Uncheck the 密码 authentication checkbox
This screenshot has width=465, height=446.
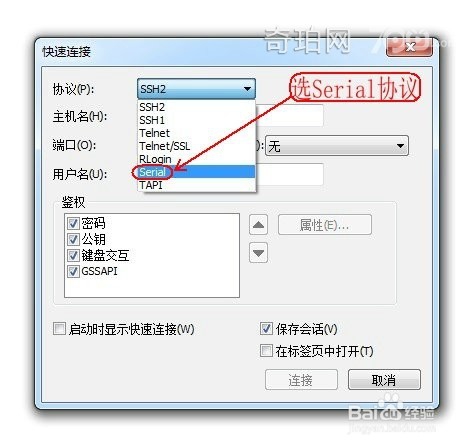click(73, 223)
